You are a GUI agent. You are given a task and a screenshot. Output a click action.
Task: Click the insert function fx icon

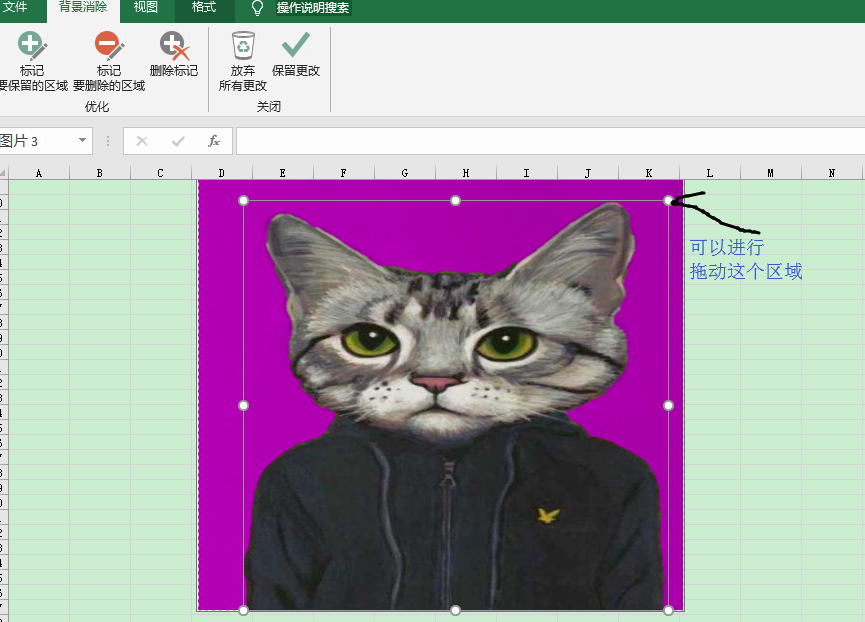tap(214, 141)
